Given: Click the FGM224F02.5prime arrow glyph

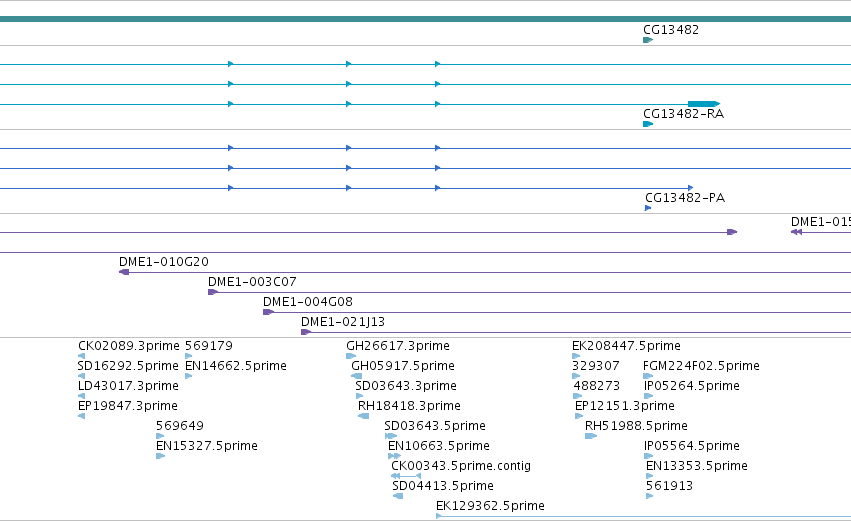Looking at the screenshot, I should pos(648,376).
